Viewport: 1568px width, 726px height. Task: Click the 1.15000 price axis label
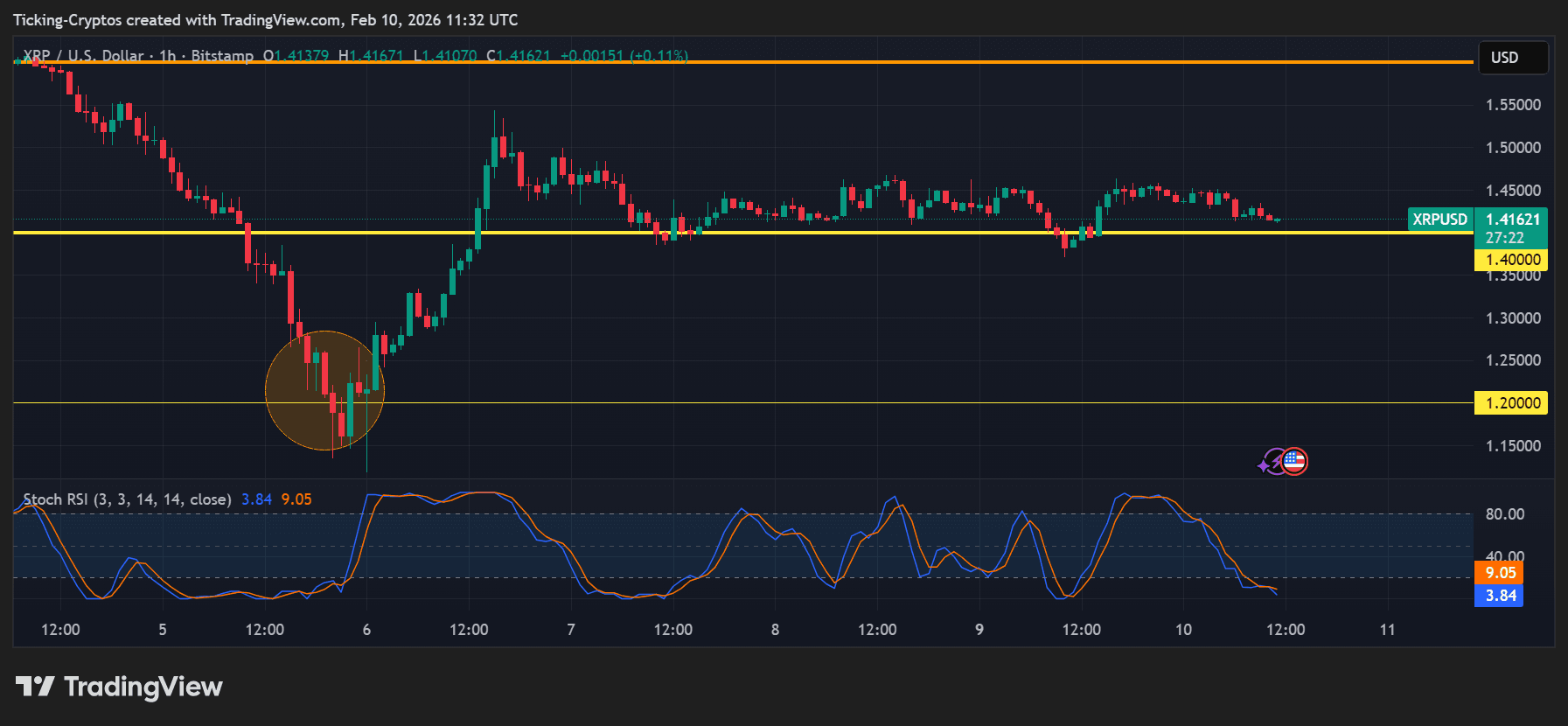point(1513,446)
